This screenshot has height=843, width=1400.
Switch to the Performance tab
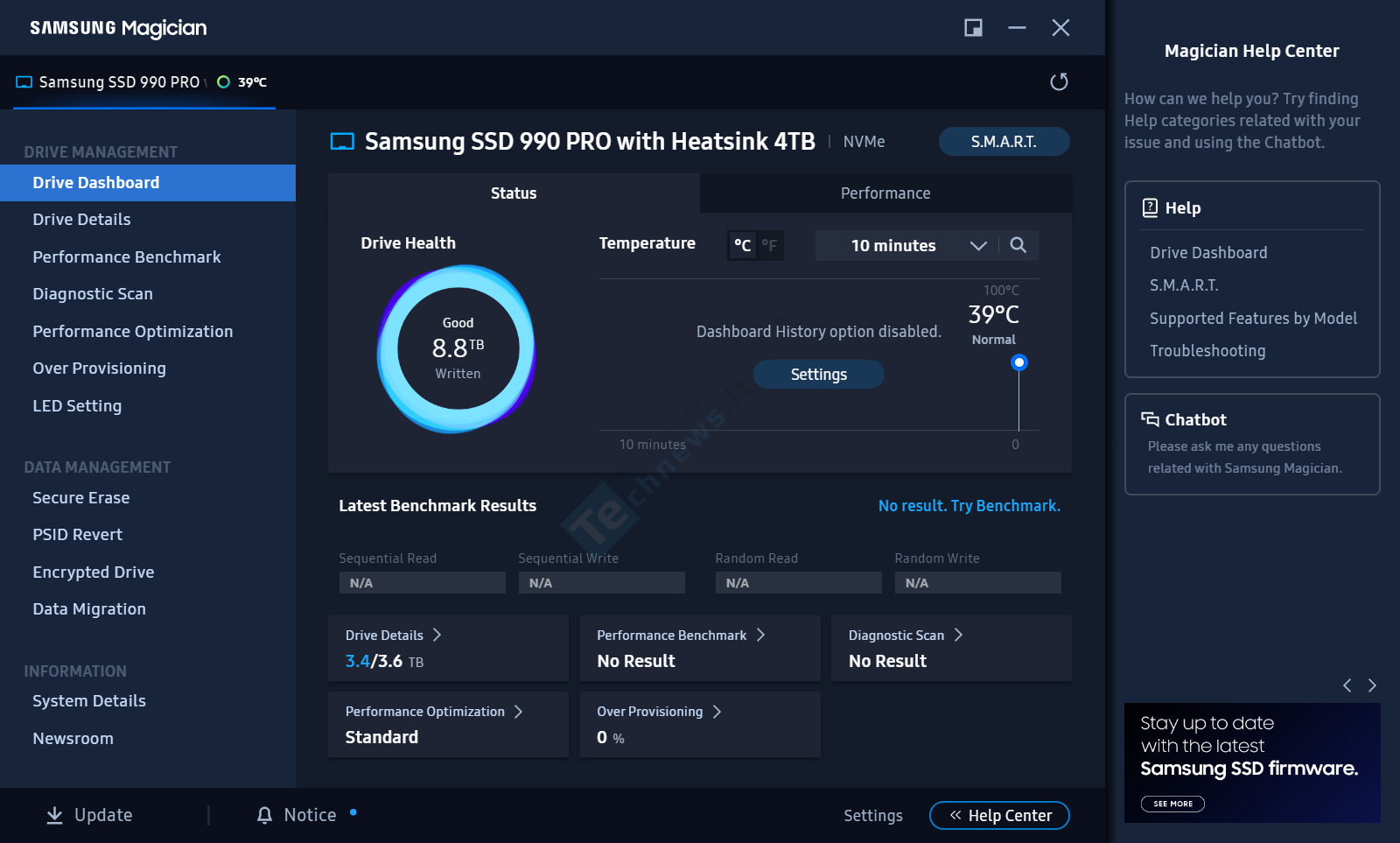coord(885,193)
